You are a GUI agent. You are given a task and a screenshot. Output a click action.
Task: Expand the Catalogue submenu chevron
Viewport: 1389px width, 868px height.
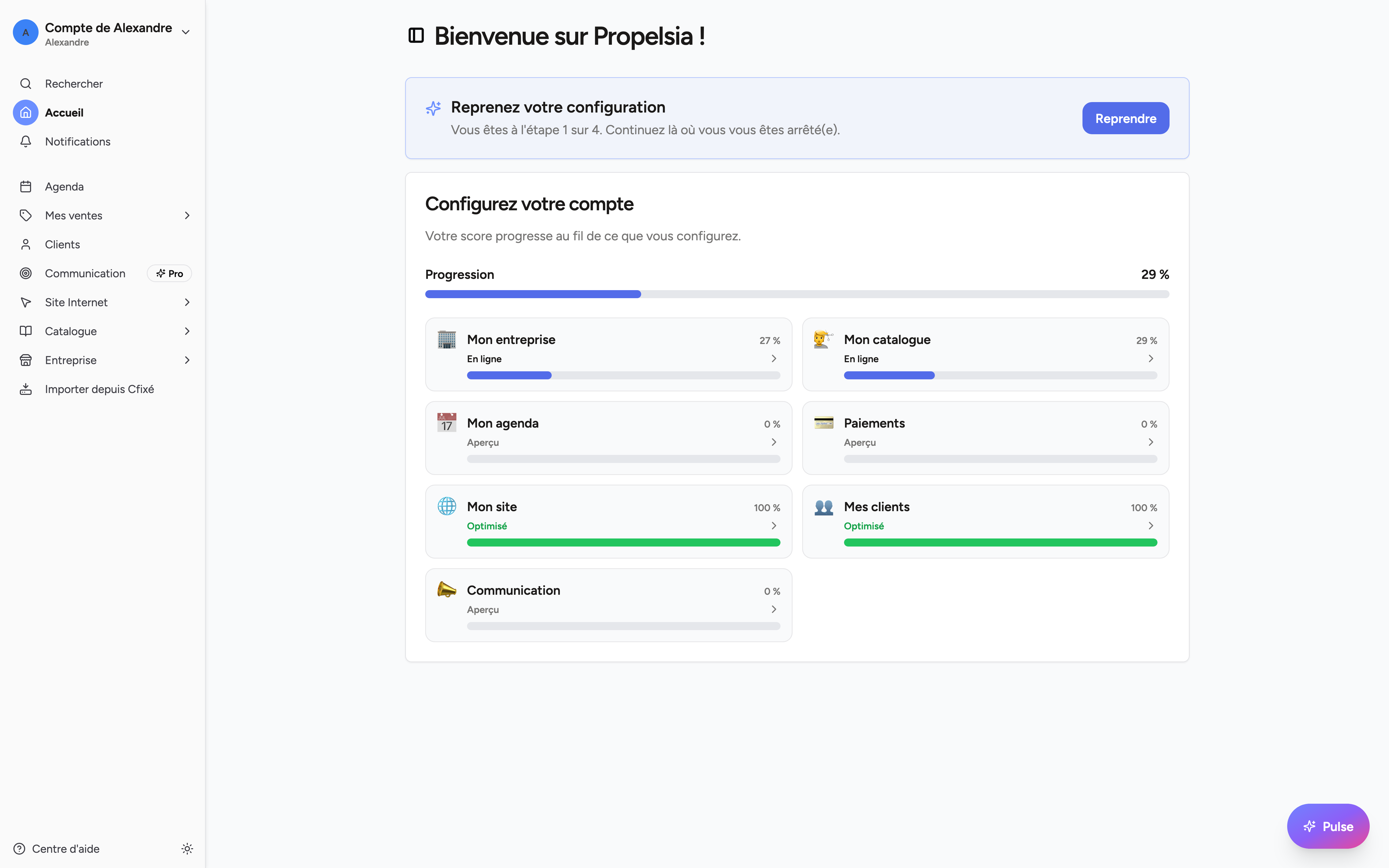pyautogui.click(x=187, y=331)
